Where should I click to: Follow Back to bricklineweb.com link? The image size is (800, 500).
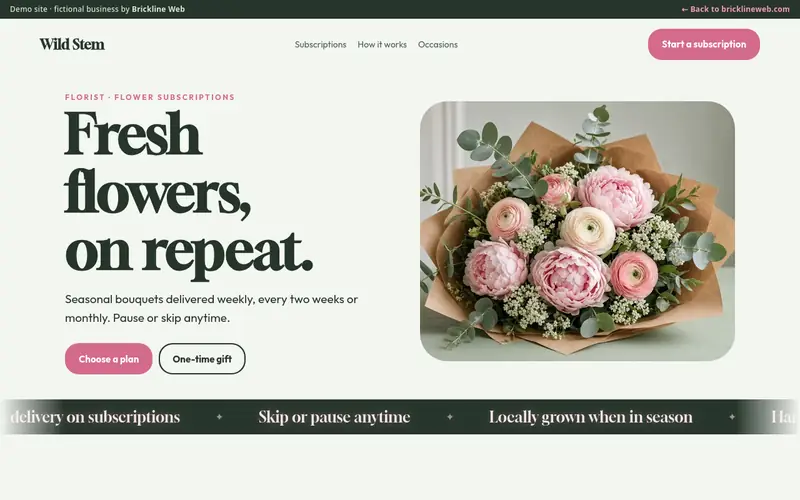(735, 9)
